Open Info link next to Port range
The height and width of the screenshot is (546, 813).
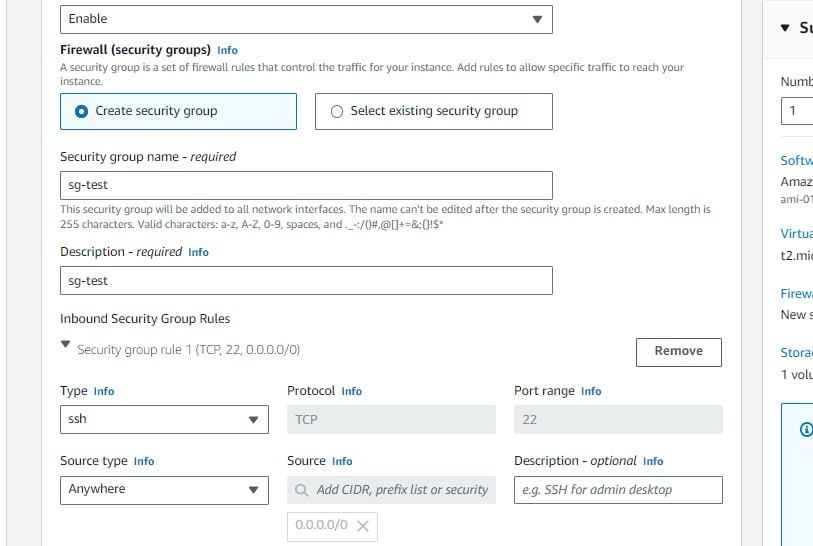click(591, 391)
